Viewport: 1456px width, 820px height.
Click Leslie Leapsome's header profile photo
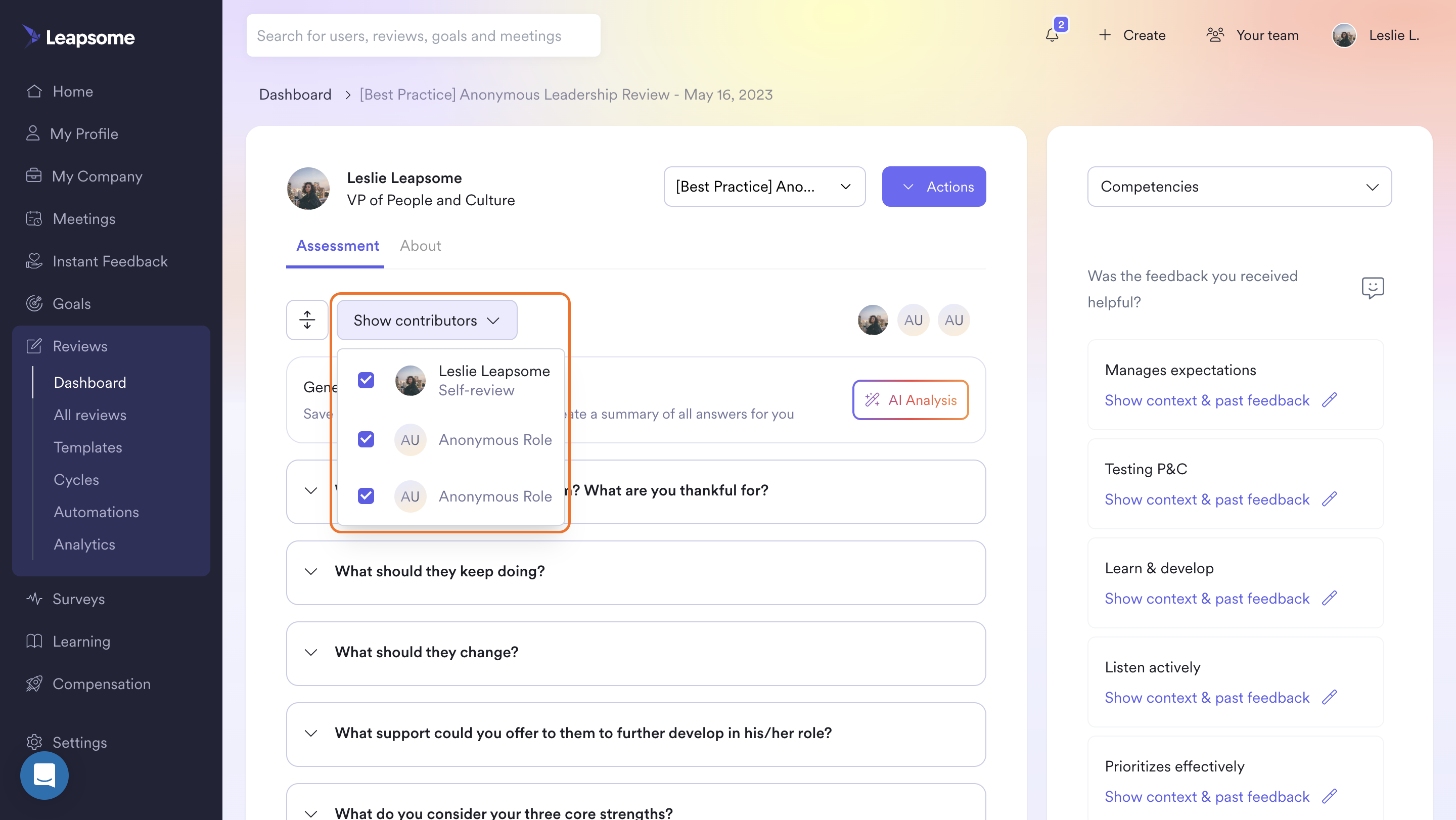[308, 188]
